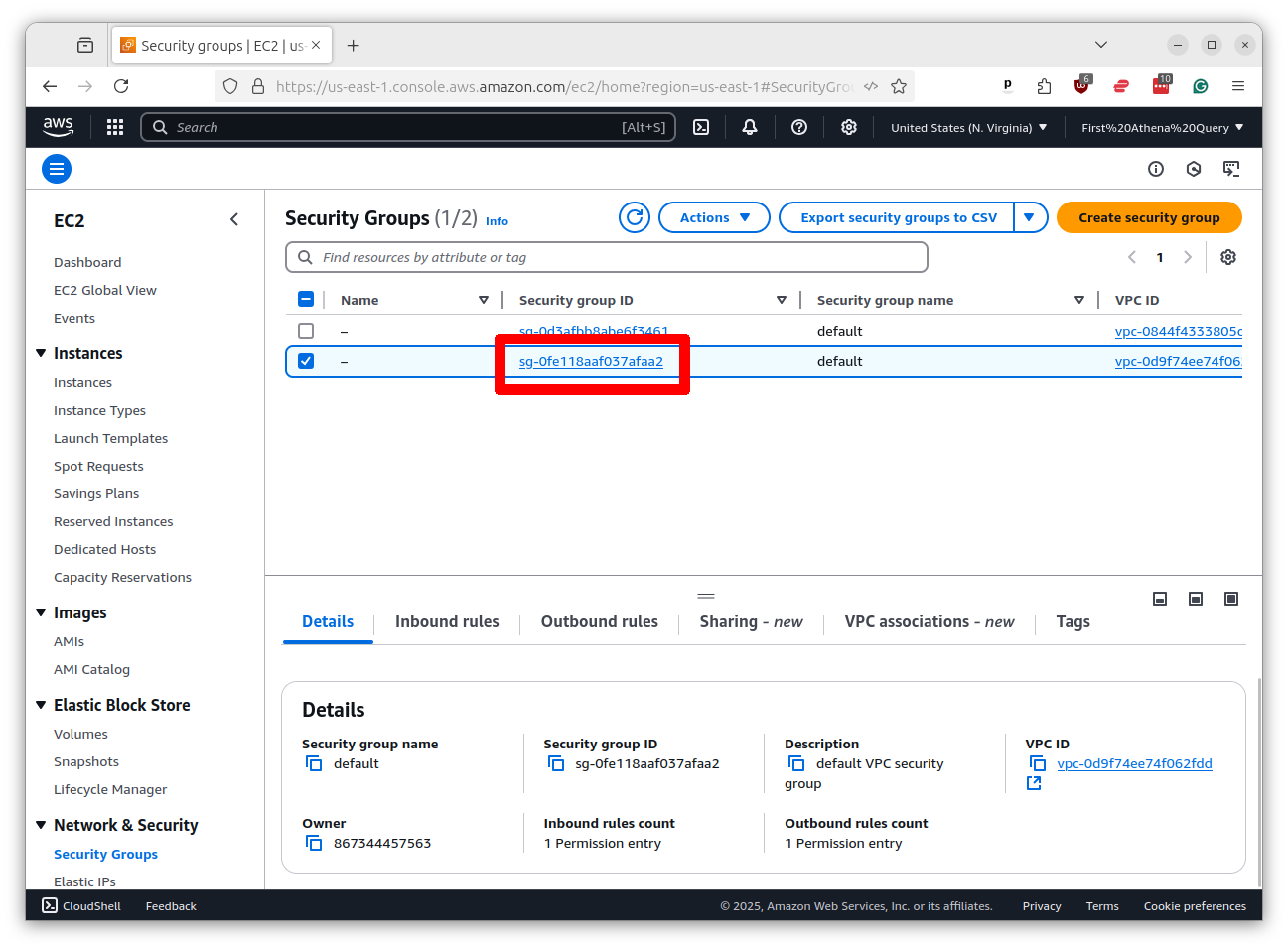
Task: Click Create security group
Action: pos(1149,216)
